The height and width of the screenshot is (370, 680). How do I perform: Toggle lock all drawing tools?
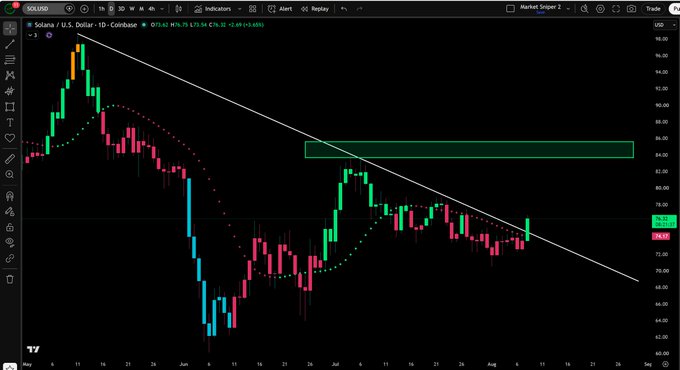(x=10, y=227)
